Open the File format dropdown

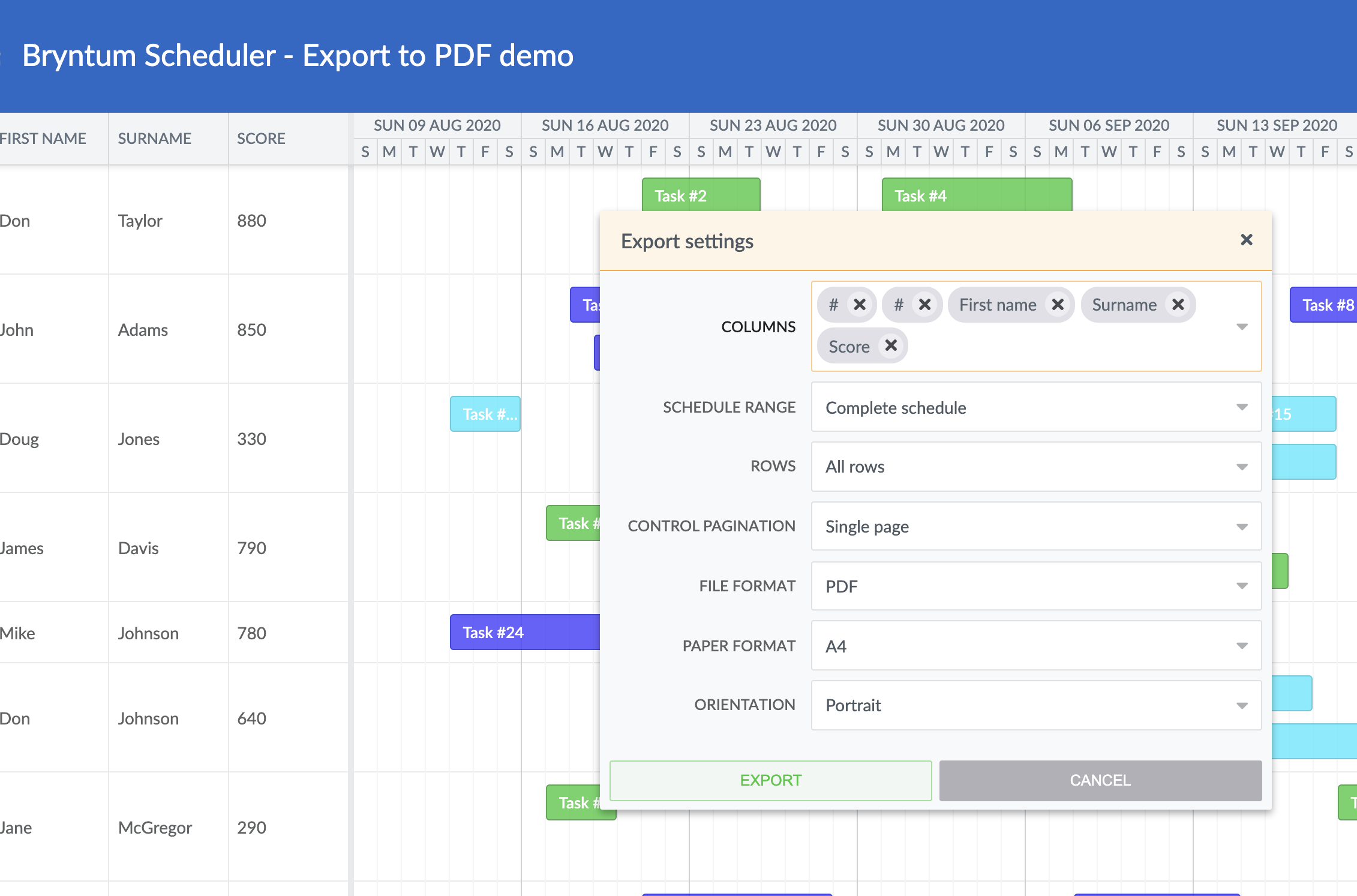1242,586
